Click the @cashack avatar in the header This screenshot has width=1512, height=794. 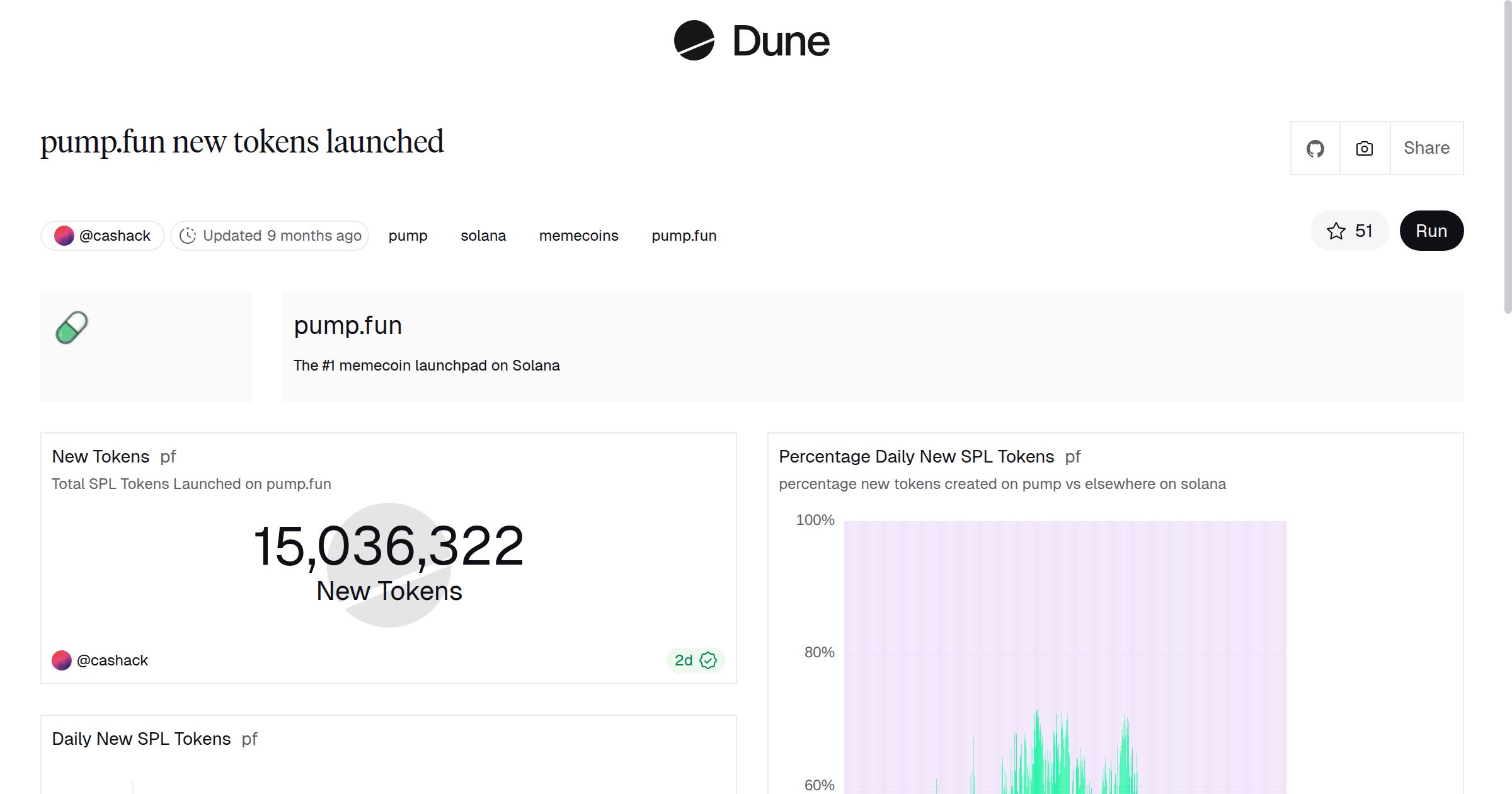(x=65, y=235)
